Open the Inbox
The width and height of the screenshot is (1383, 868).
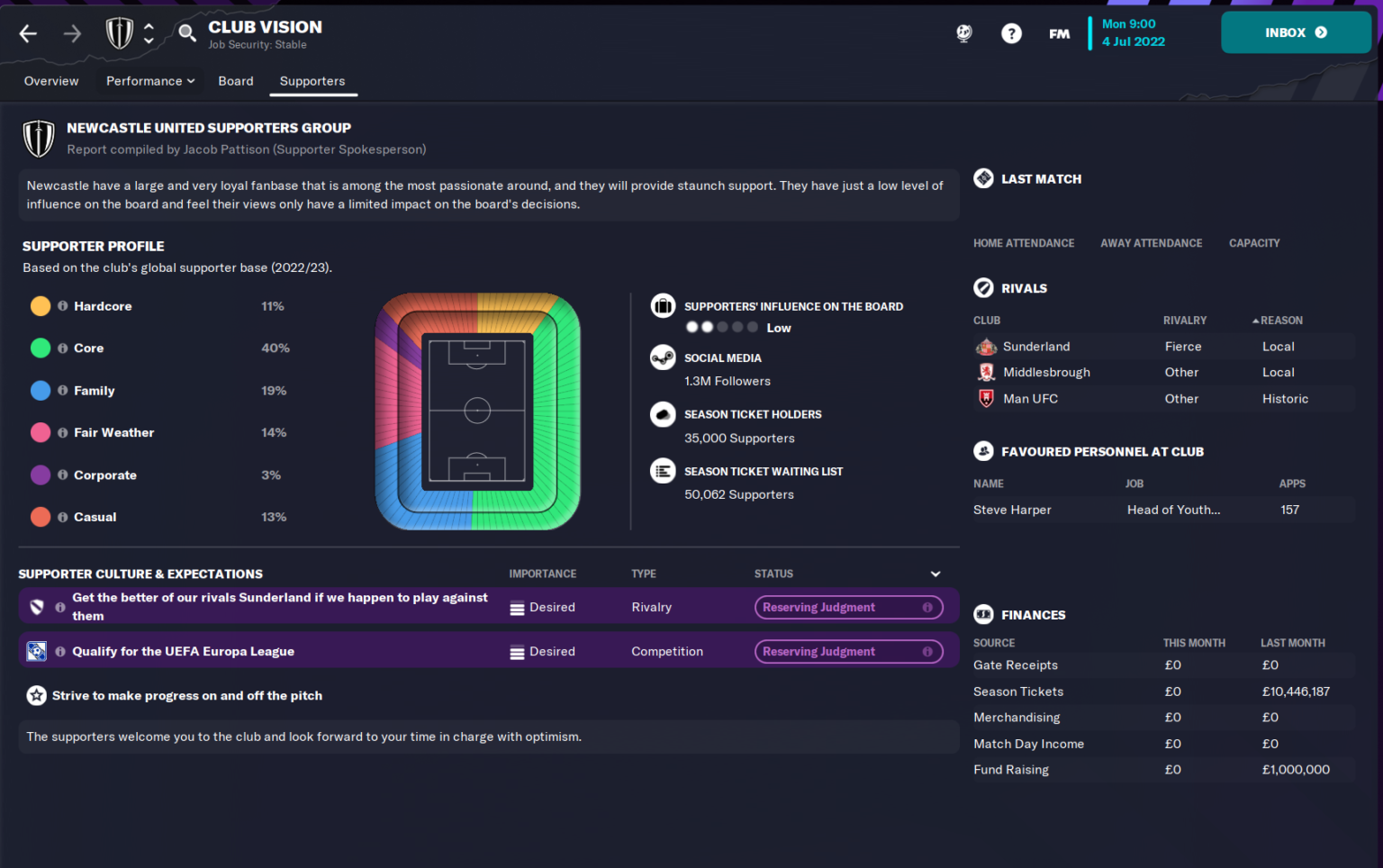[x=1296, y=32]
